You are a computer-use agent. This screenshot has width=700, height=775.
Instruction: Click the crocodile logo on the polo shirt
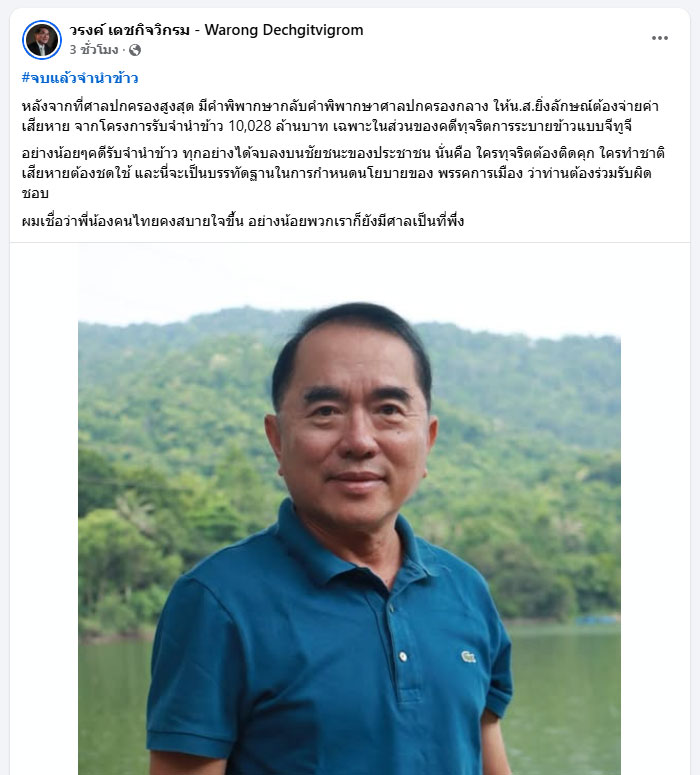click(x=468, y=657)
